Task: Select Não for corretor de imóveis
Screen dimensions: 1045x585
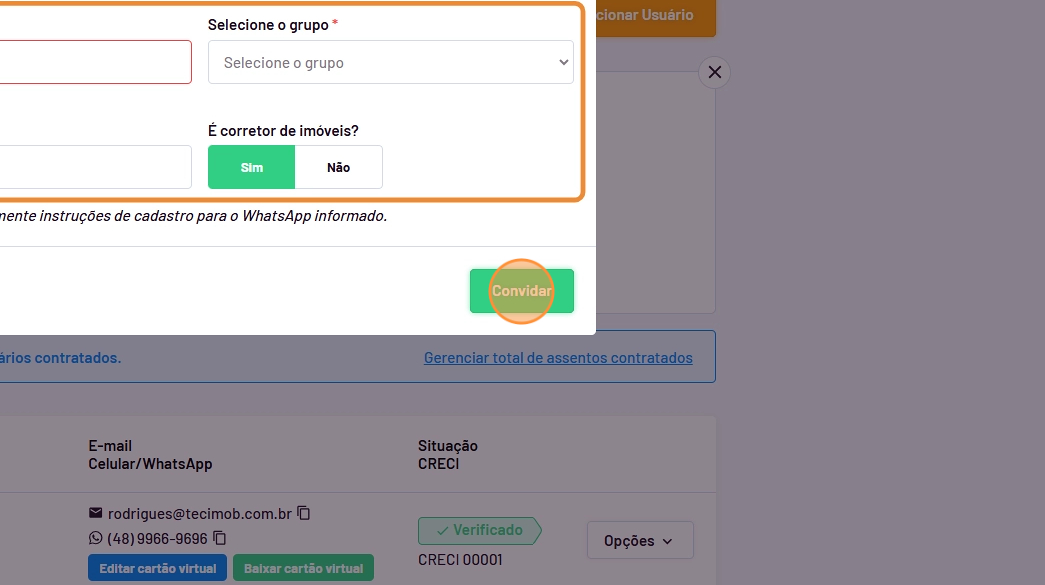Action: (x=338, y=167)
